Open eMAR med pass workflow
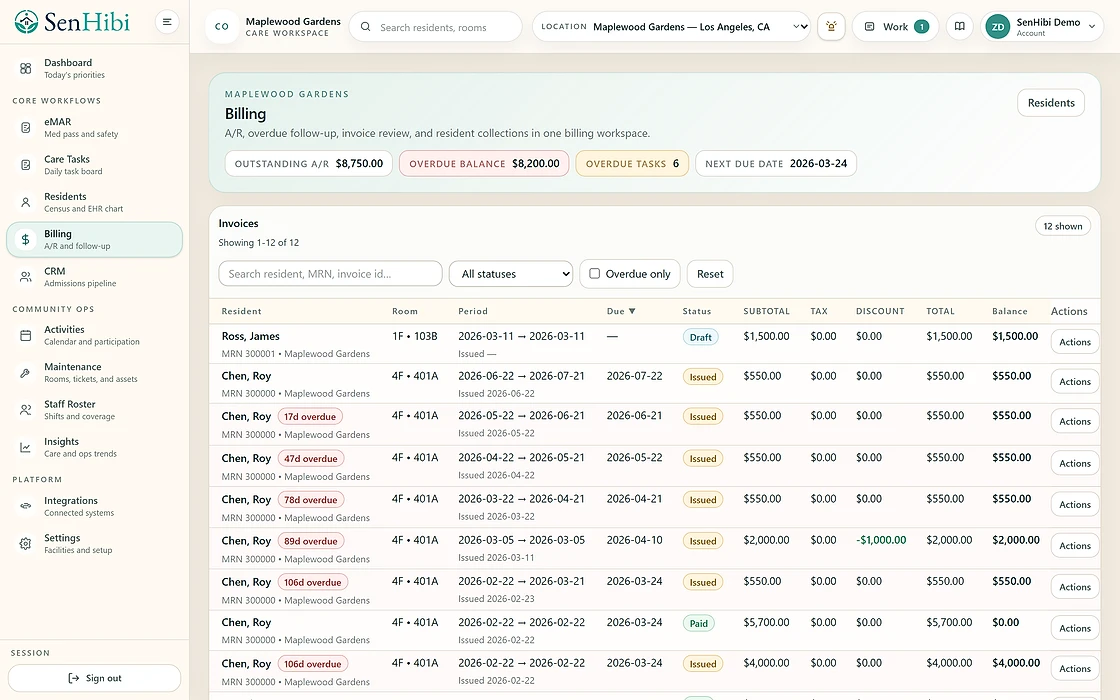The width and height of the screenshot is (1120, 700). coord(94,128)
